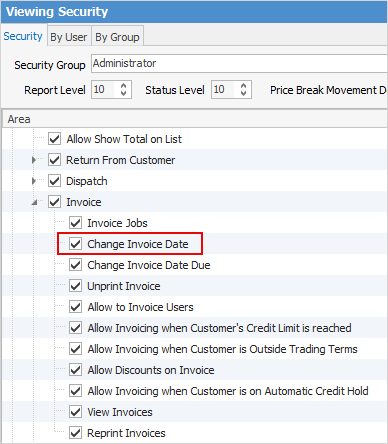Image resolution: width=388 pixels, height=444 pixels.
Task: Click the Status Level value field
Action: 224,89
